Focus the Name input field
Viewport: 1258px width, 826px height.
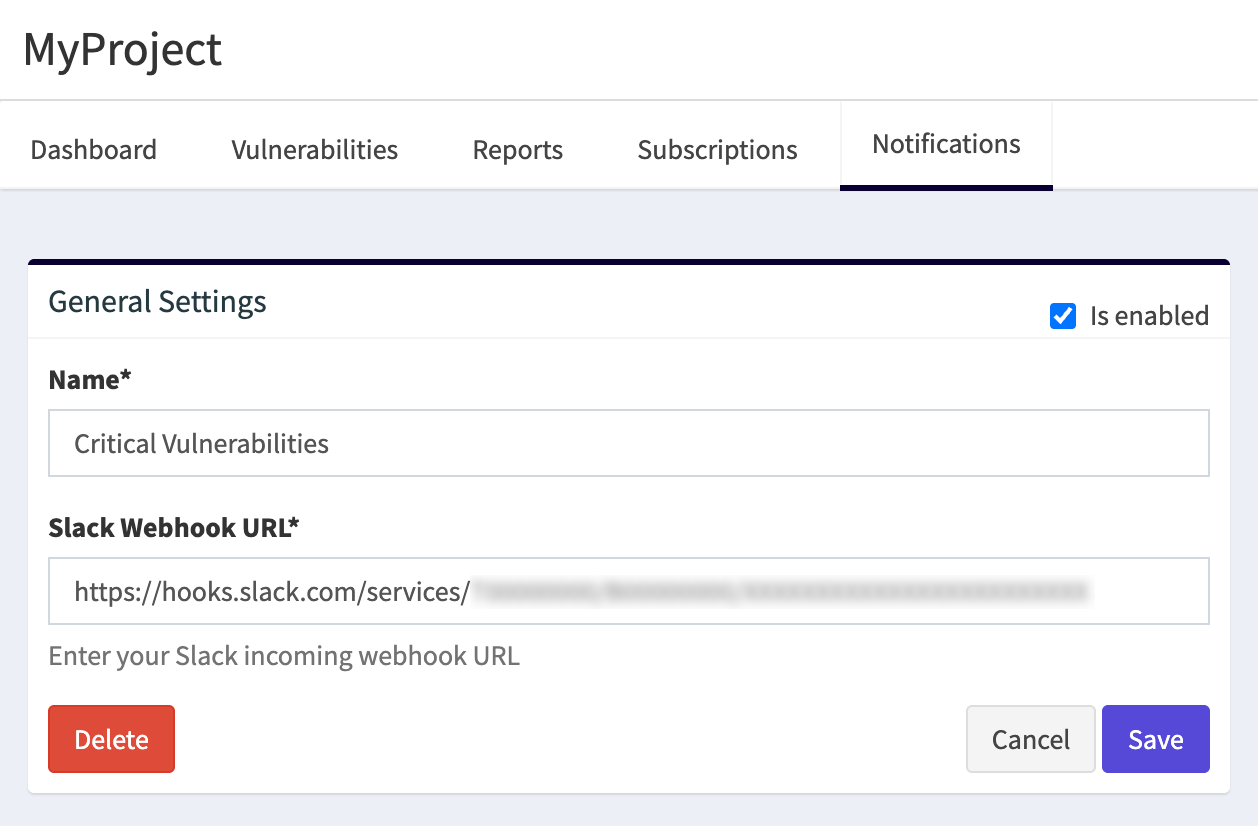pos(628,443)
